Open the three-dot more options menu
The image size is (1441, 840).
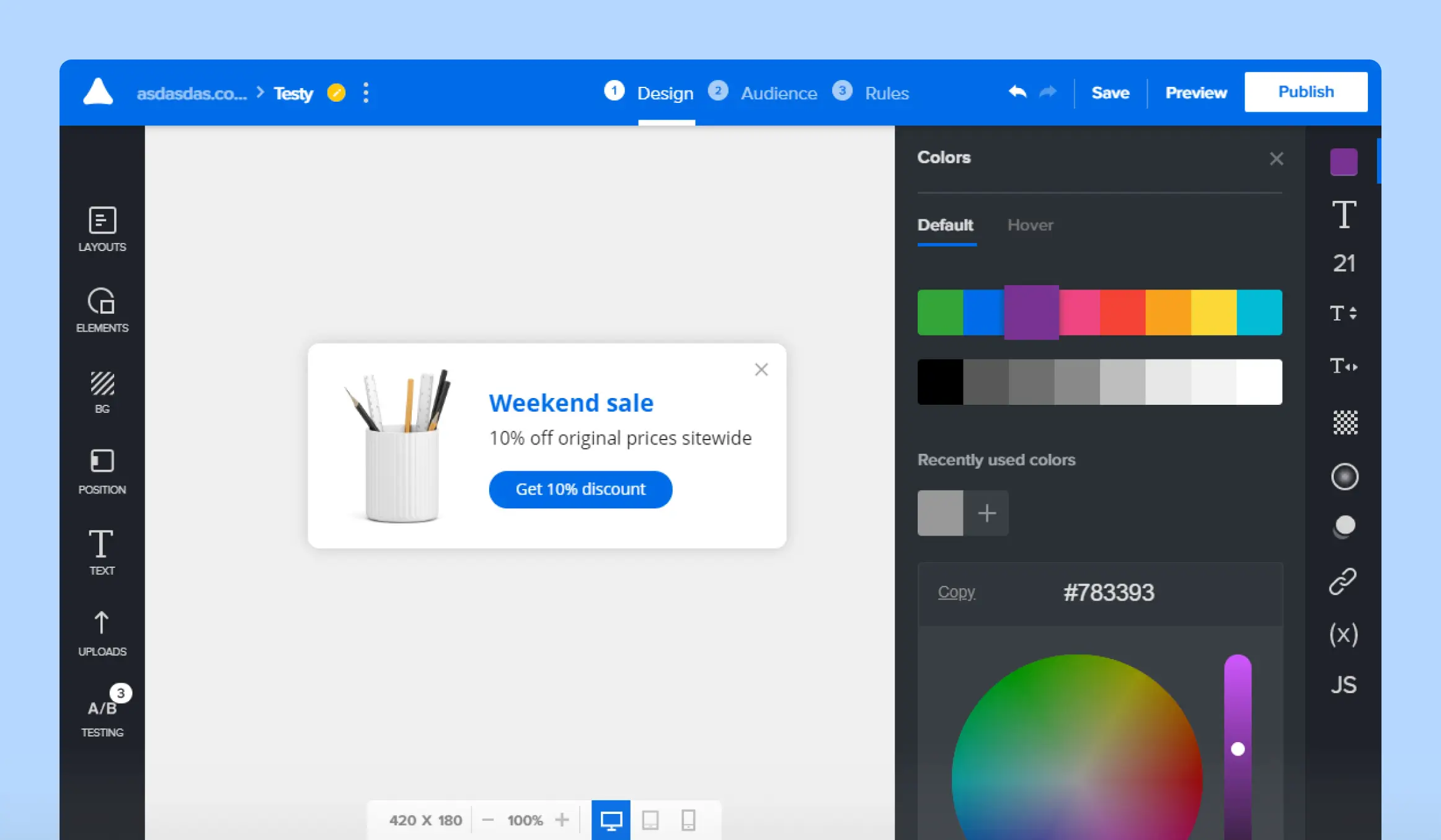[366, 93]
